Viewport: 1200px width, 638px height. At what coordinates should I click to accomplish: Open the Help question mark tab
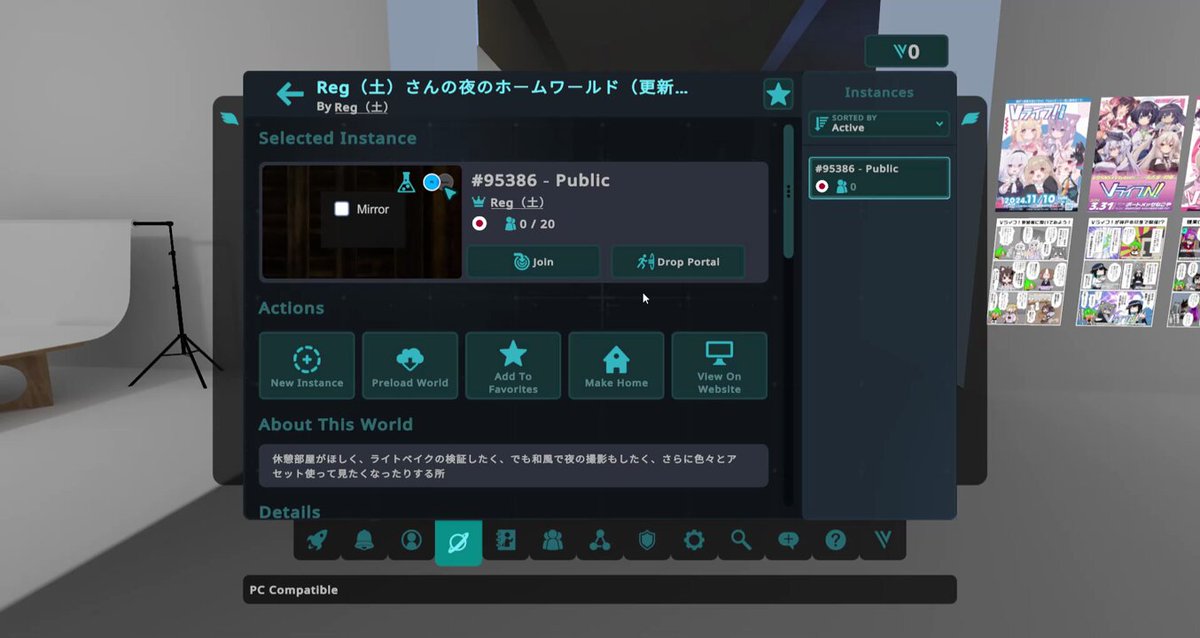835,541
